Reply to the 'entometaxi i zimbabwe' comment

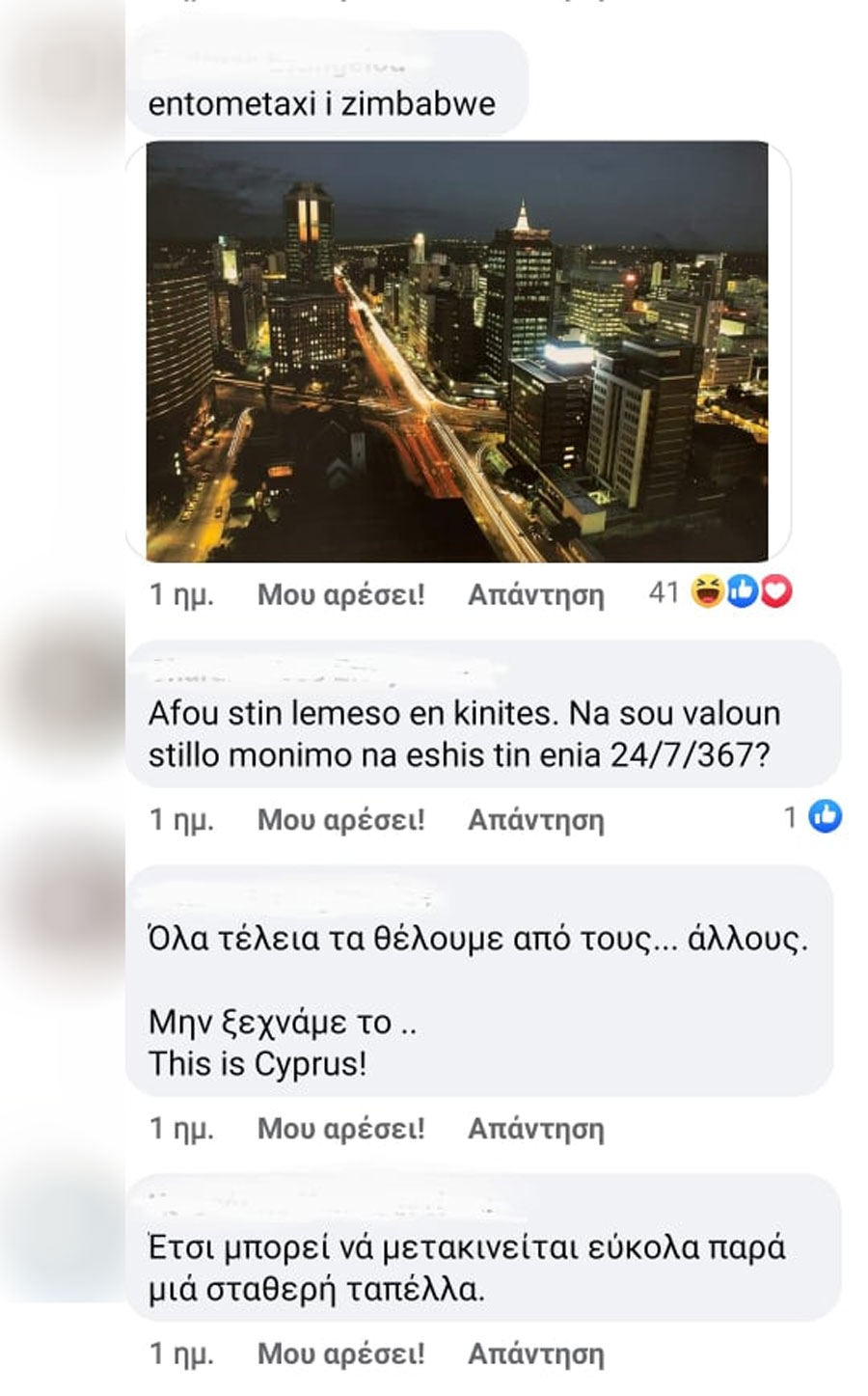(x=536, y=595)
